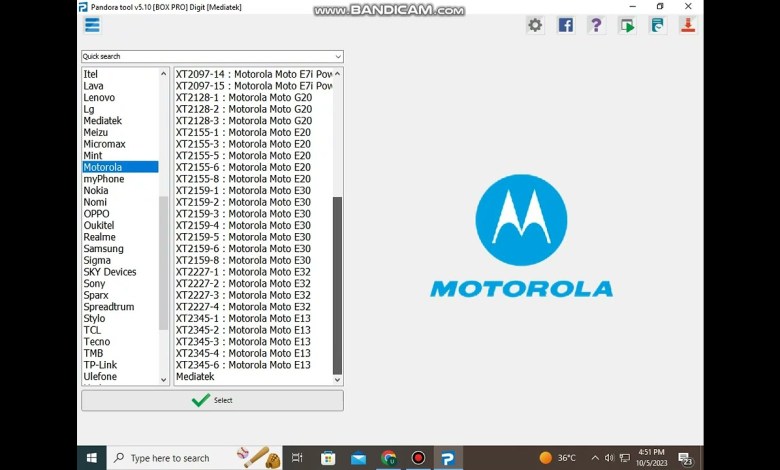Select TMB in the brand list

point(93,353)
